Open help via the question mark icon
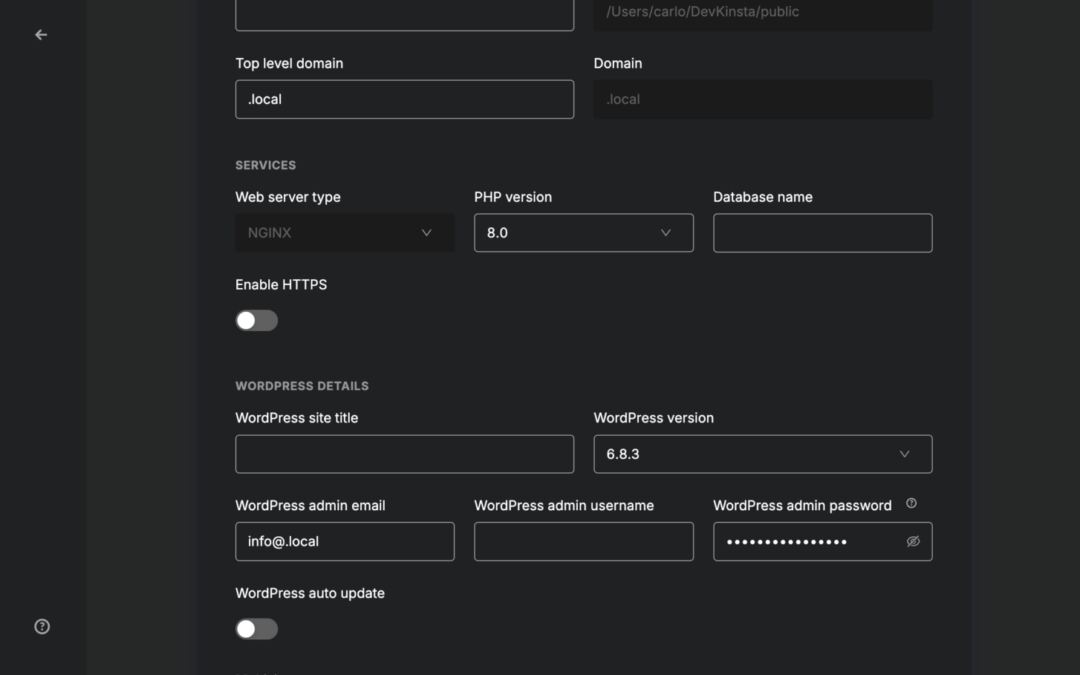 40,625
